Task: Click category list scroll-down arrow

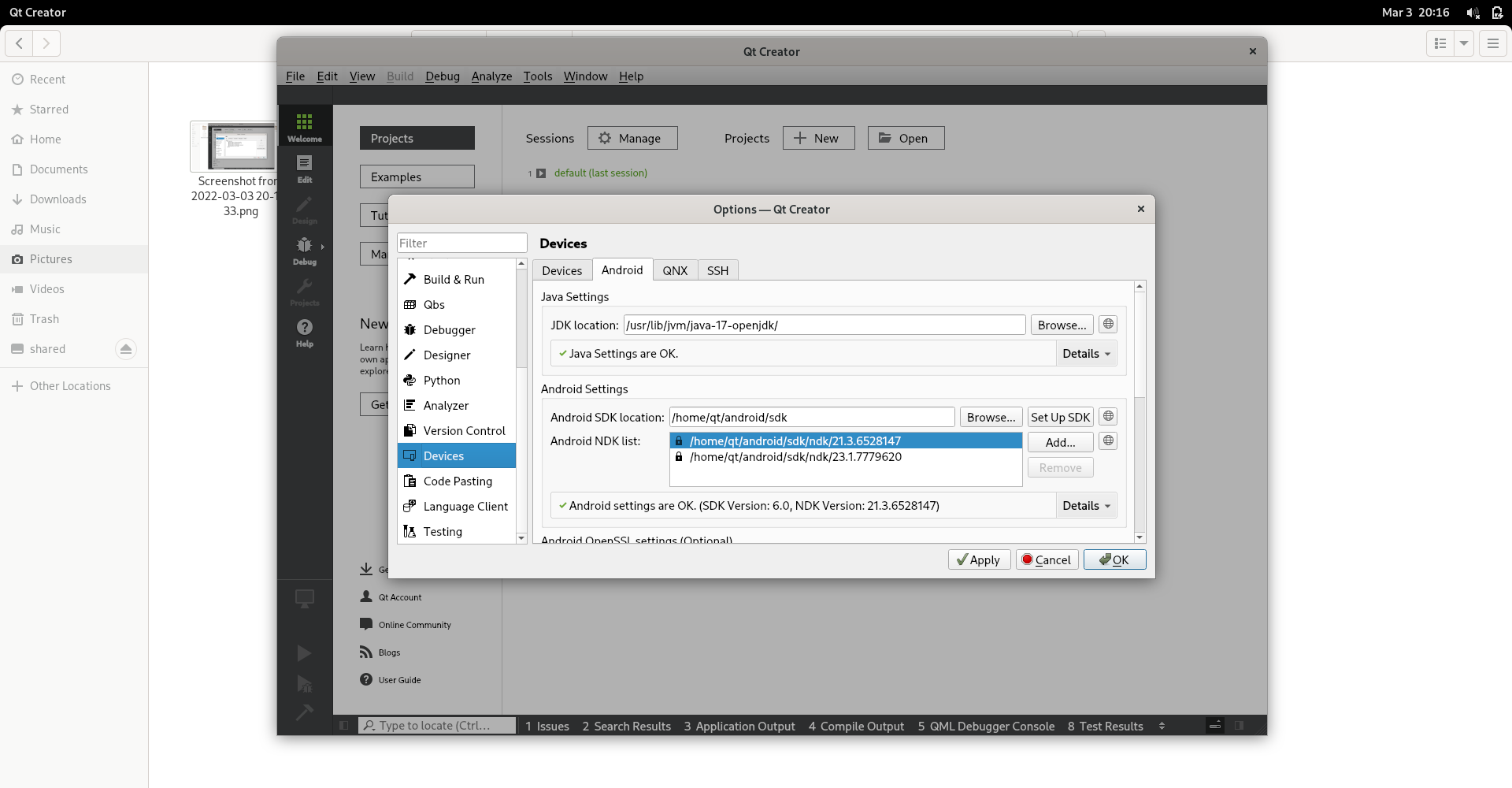Action: pos(521,538)
